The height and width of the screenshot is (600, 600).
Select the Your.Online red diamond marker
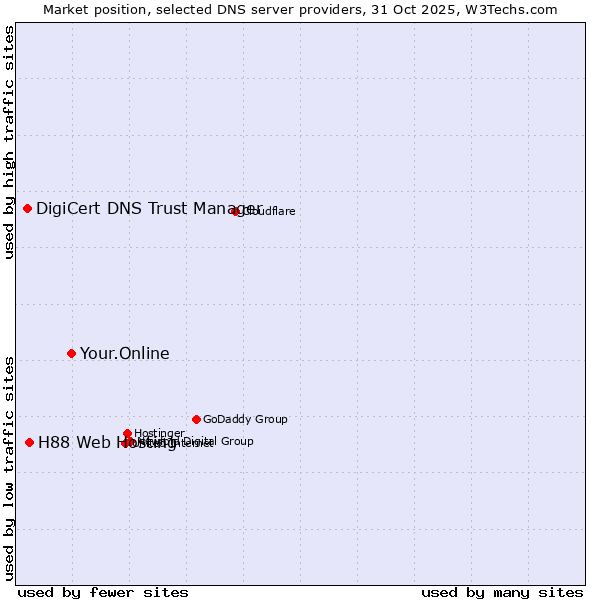pyautogui.click(x=71, y=353)
